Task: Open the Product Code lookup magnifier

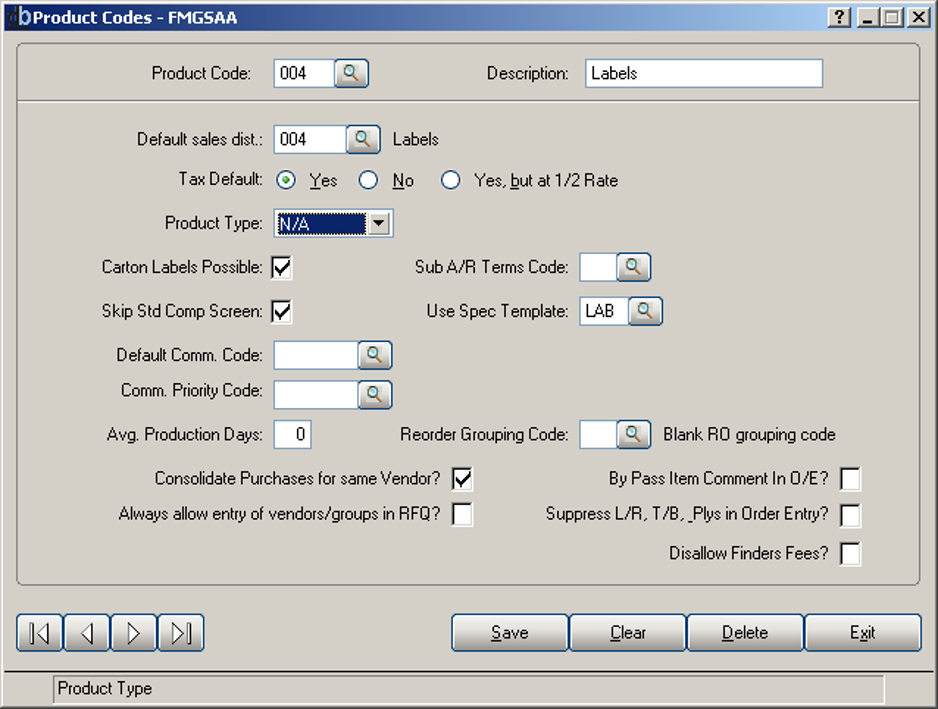Action: click(x=351, y=74)
